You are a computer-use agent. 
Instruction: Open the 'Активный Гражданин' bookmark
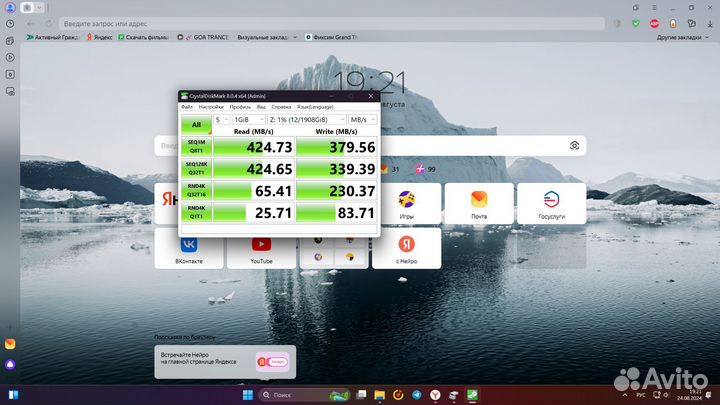(x=53, y=37)
